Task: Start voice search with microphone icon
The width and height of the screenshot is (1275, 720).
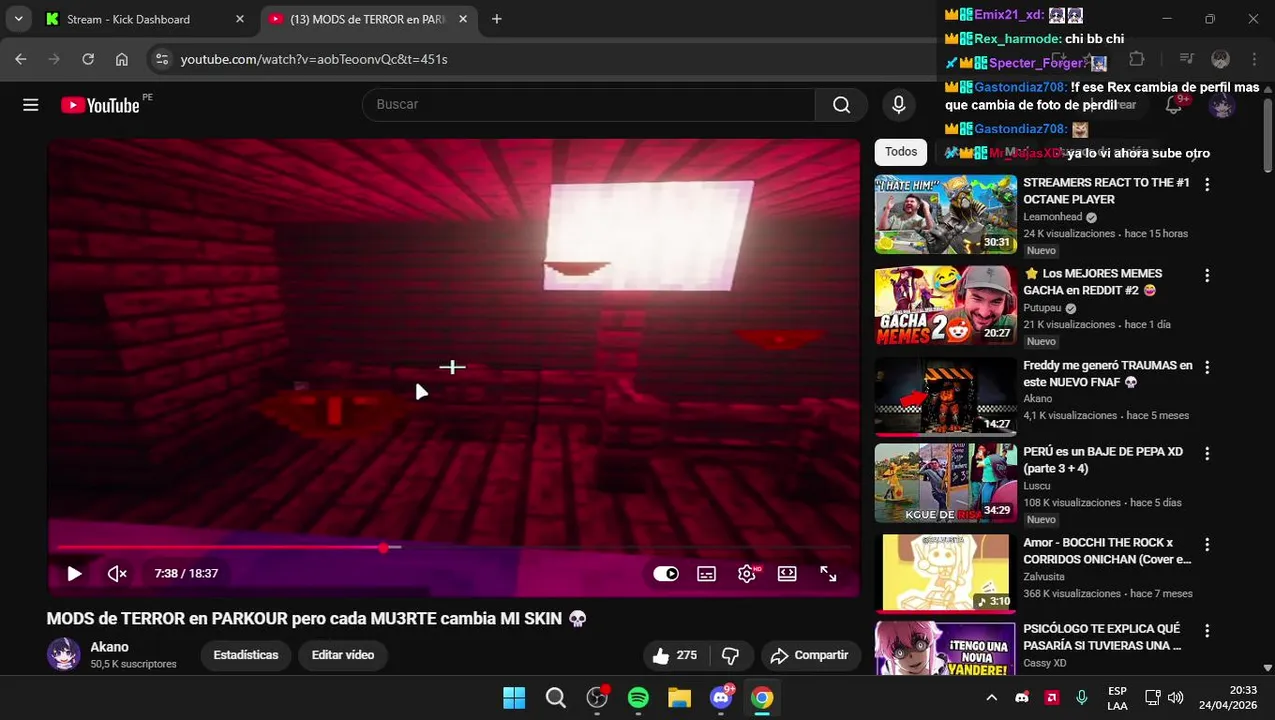Action: (x=898, y=104)
